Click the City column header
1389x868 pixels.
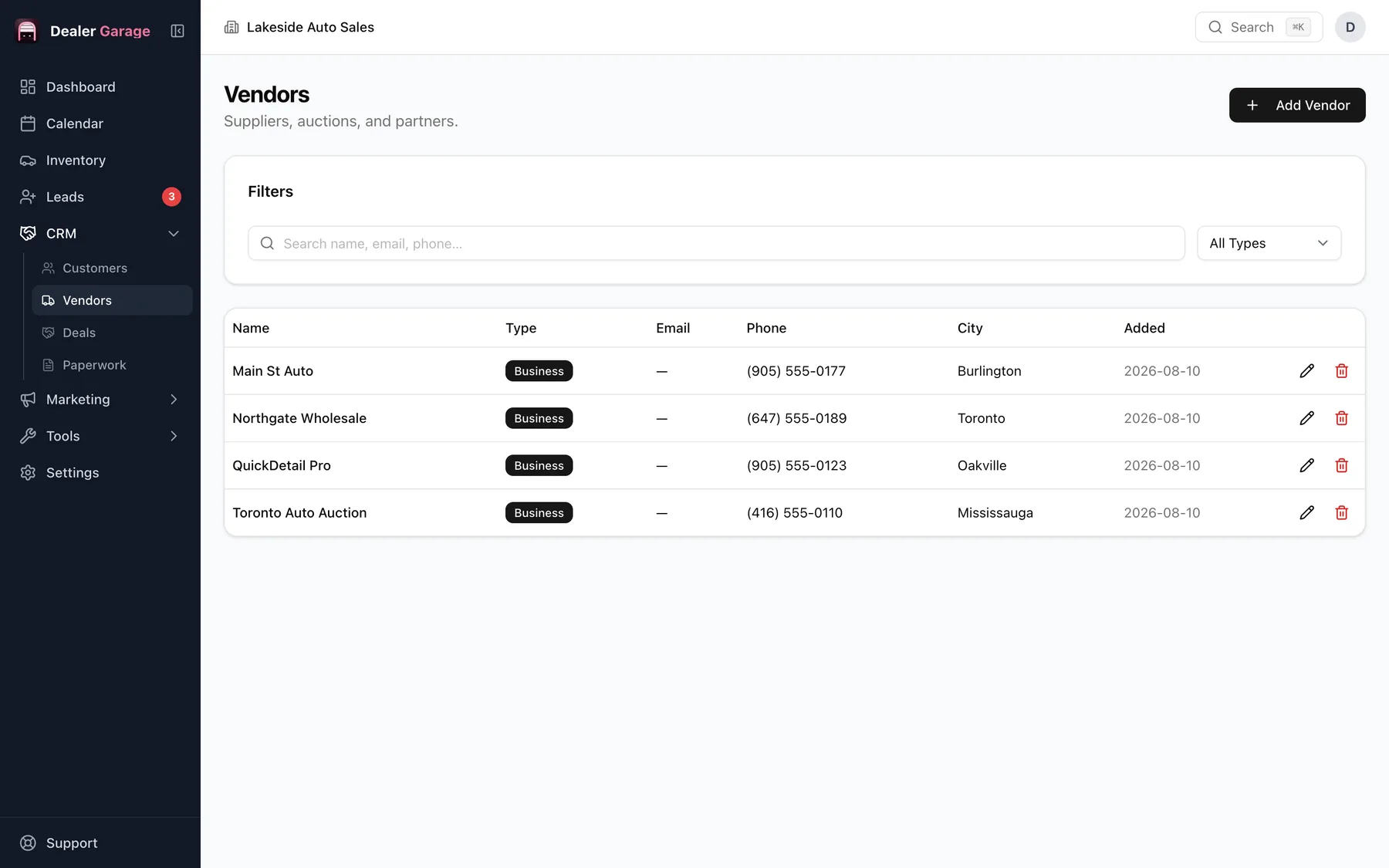[970, 328]
